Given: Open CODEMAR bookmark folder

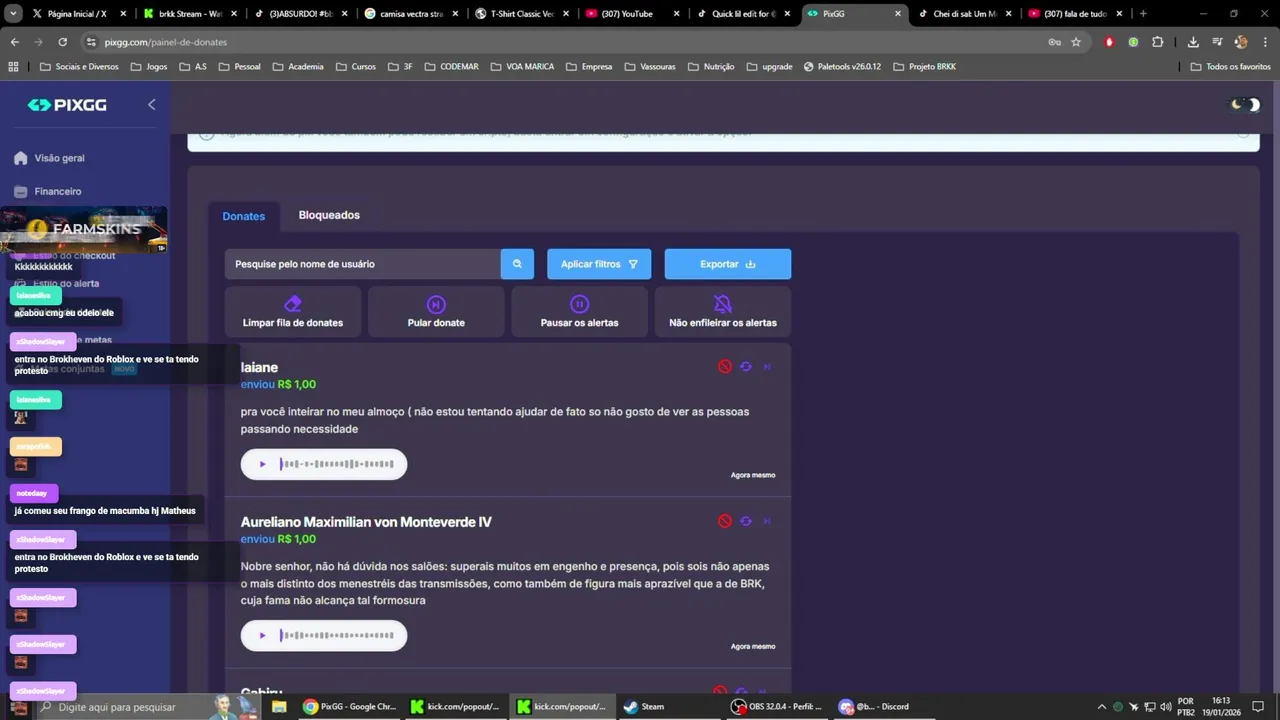Looking at the screenshot, I should point(451,67).
